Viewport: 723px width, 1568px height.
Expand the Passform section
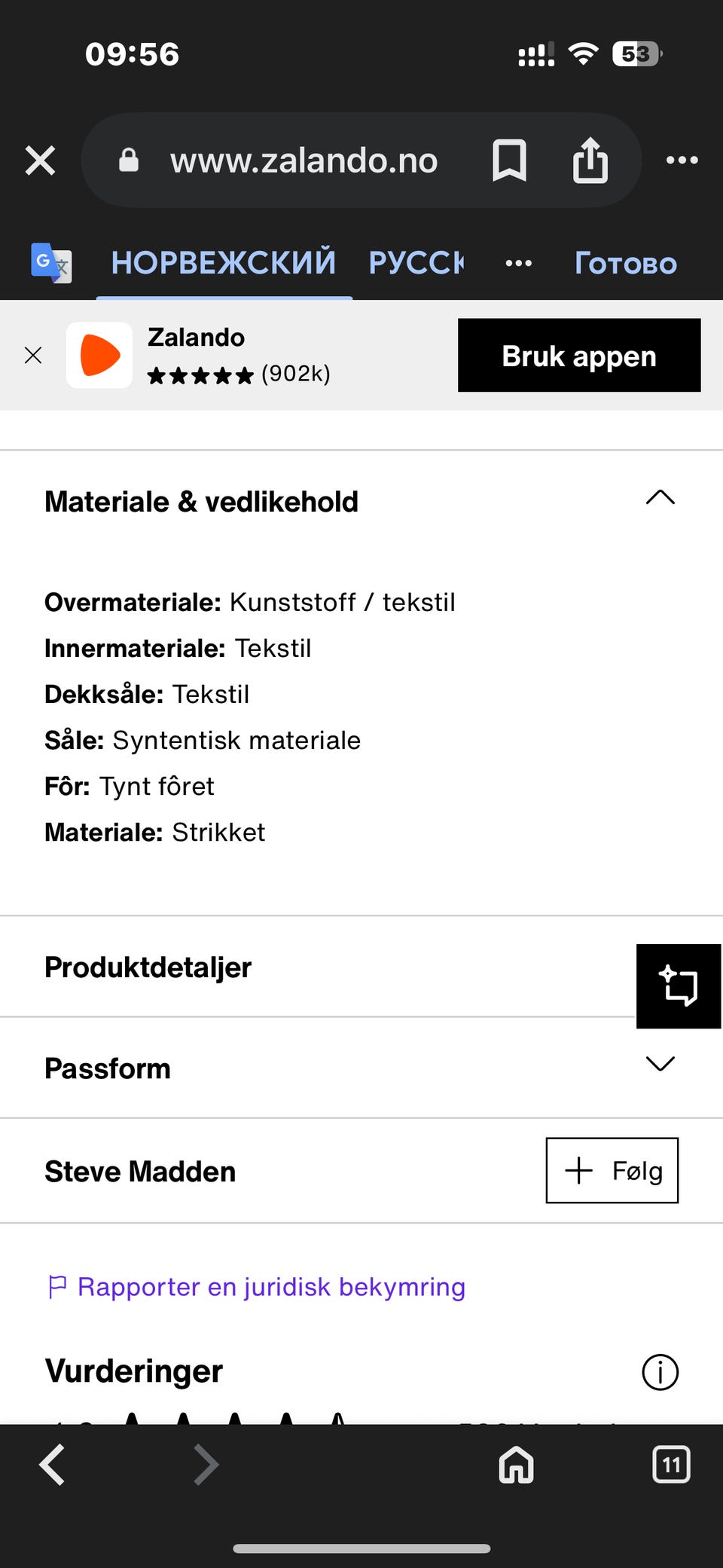point(660,1064)
